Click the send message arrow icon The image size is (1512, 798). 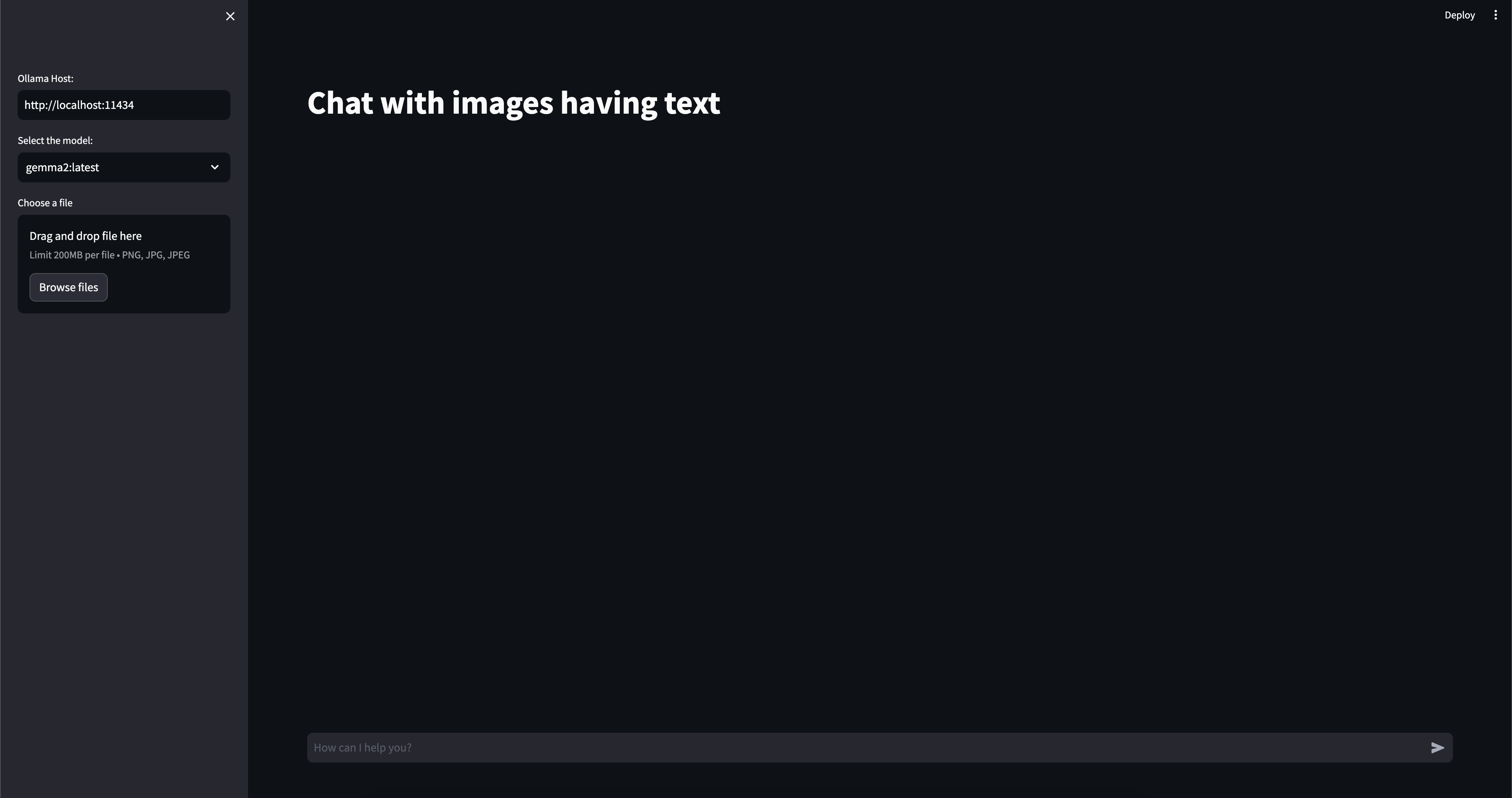coord(1437,747)
